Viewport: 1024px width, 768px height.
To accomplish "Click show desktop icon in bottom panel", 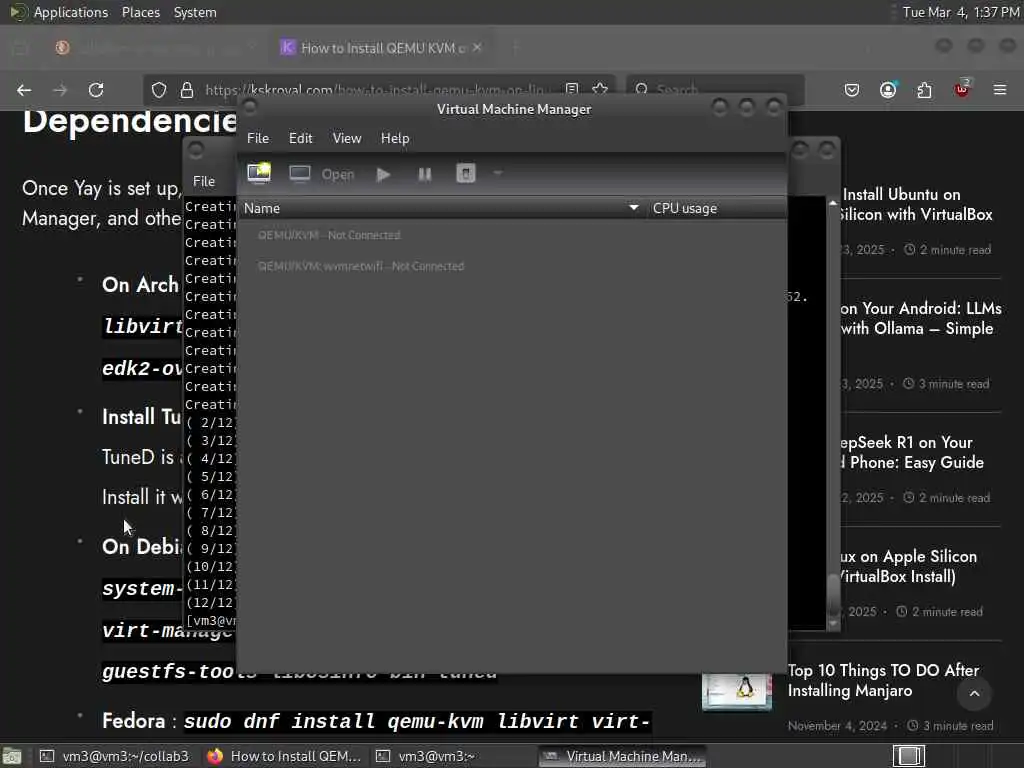I will click(x=12, y=757).
